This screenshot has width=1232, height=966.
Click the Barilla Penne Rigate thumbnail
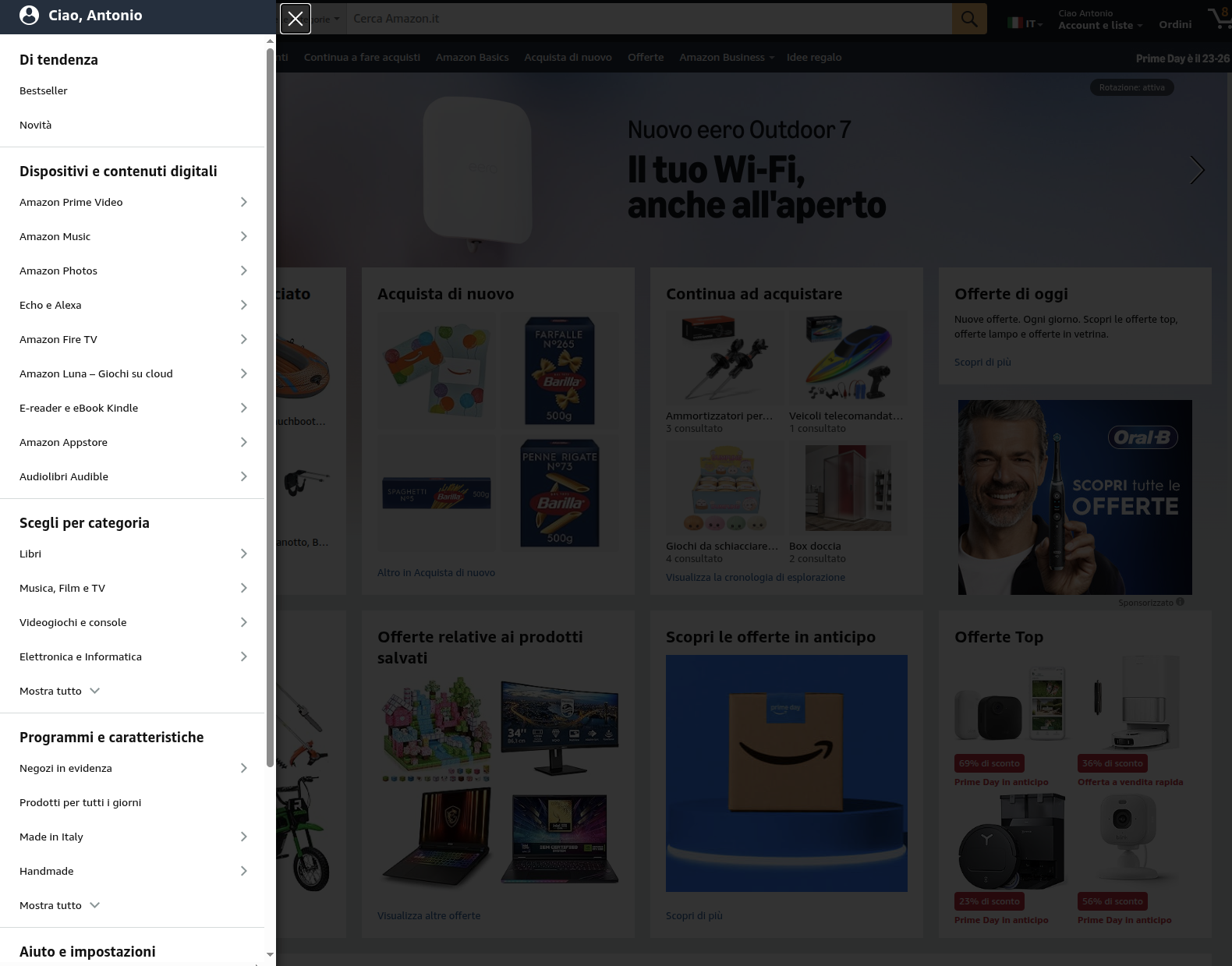[x=560, y=493]
